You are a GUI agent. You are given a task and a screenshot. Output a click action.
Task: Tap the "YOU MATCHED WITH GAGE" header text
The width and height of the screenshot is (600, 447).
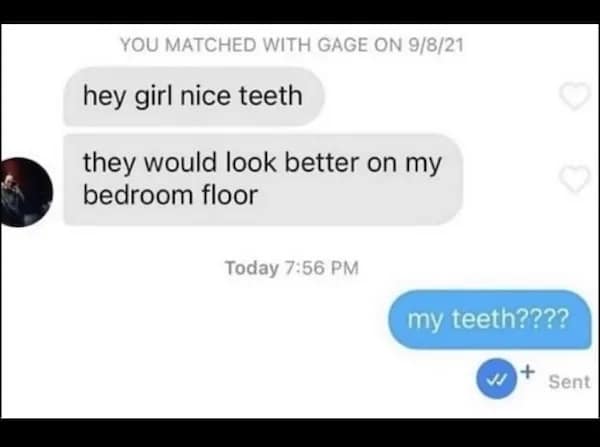(292, 45)
